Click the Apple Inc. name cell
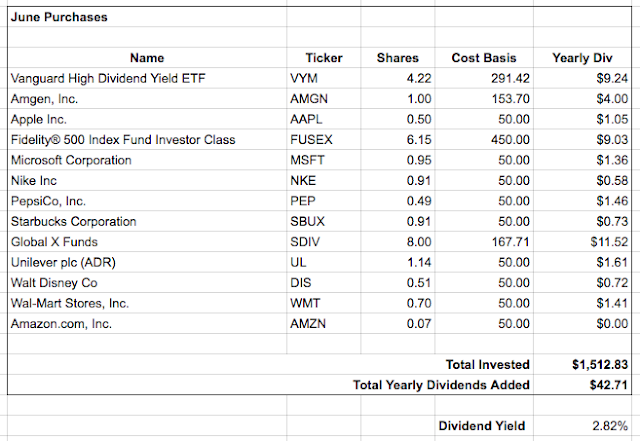The image size is (640, 441). (38, 119)
